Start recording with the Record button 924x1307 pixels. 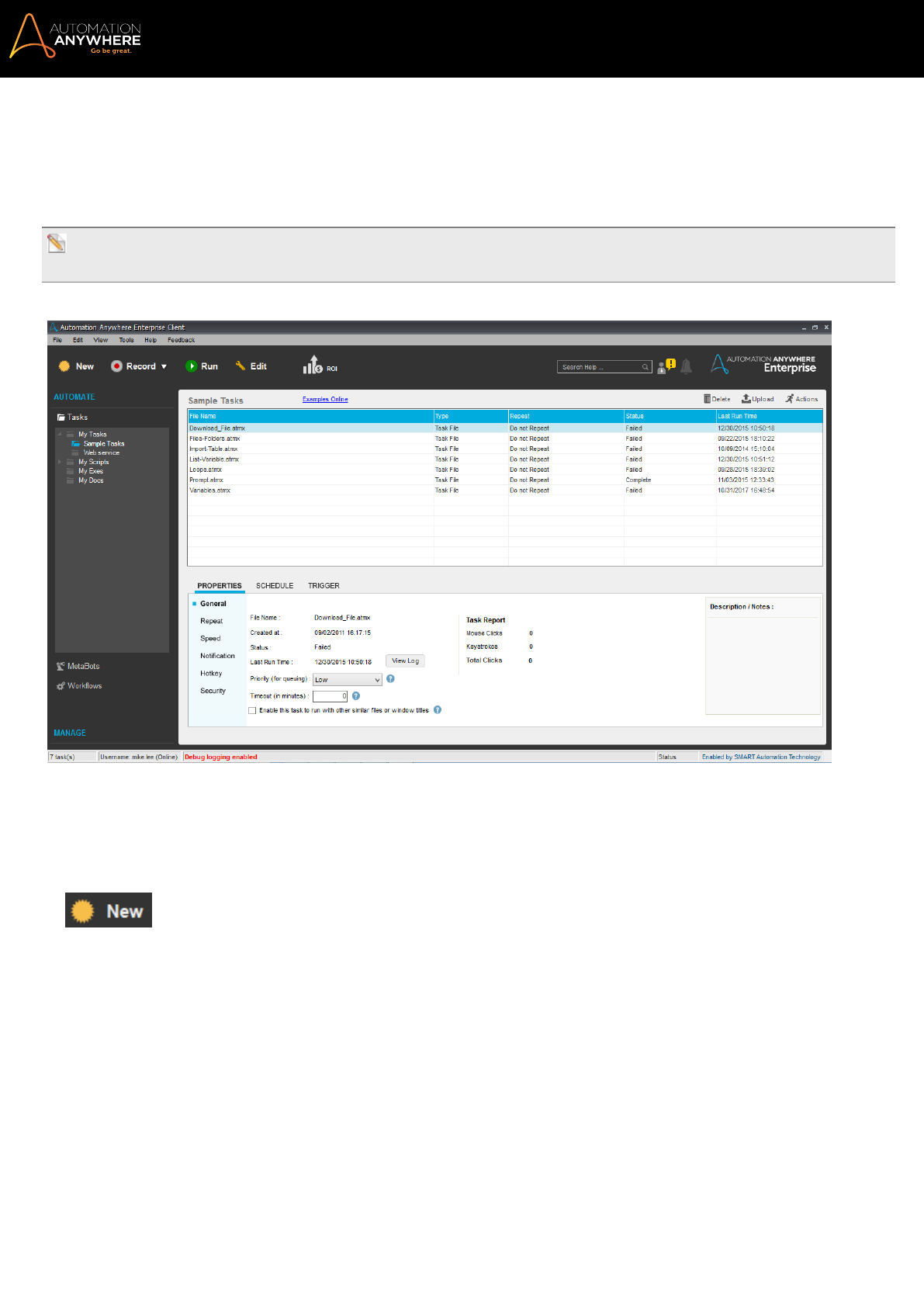point(133,366)
